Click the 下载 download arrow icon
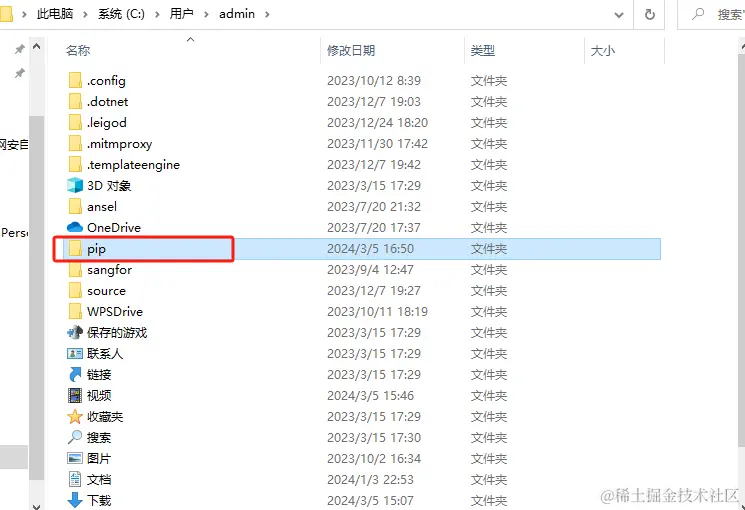Image resolution: width=745 pixels, height=510 pixels. click(x=75, y=500)
